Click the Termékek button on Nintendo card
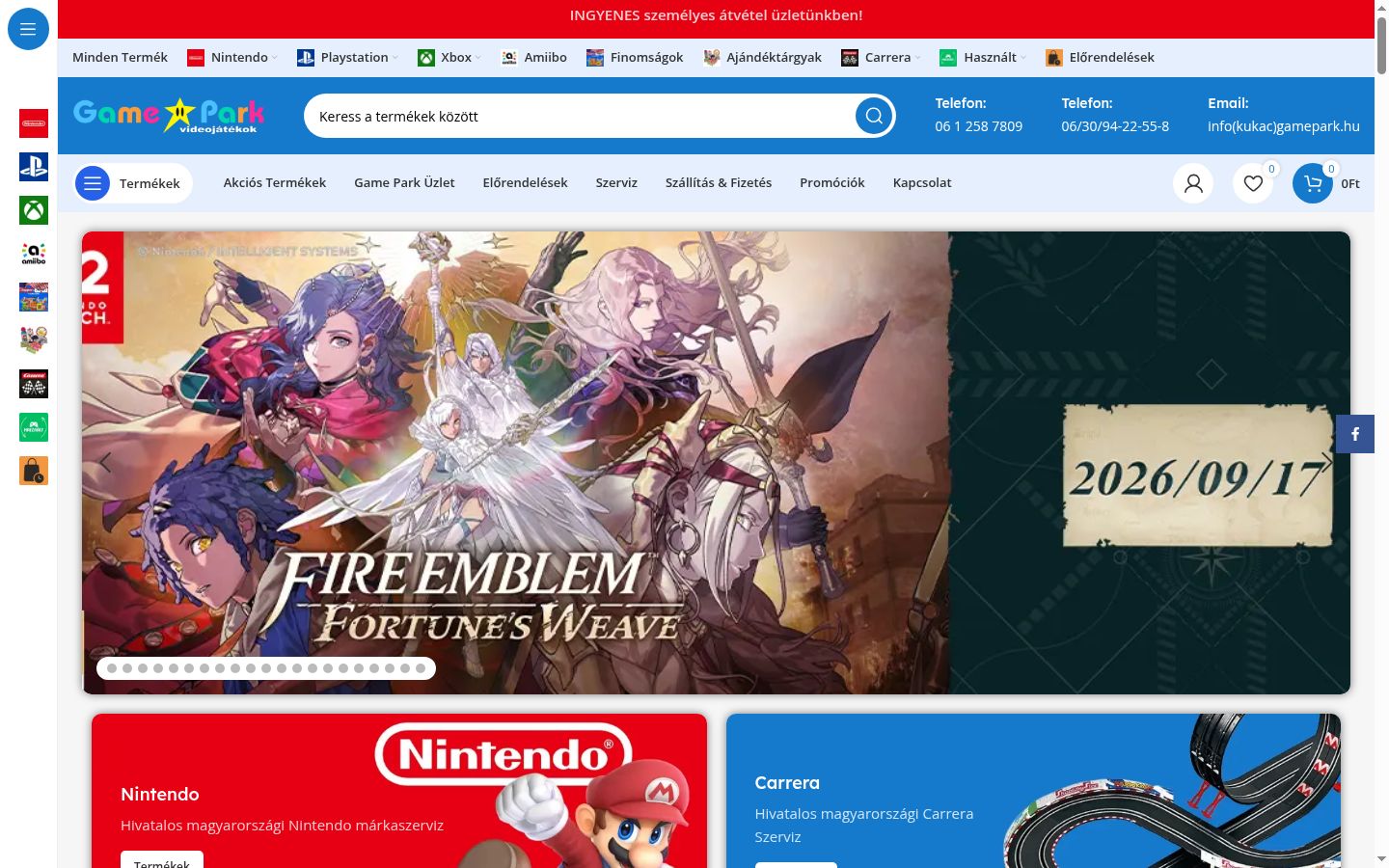 pos(162,860)
